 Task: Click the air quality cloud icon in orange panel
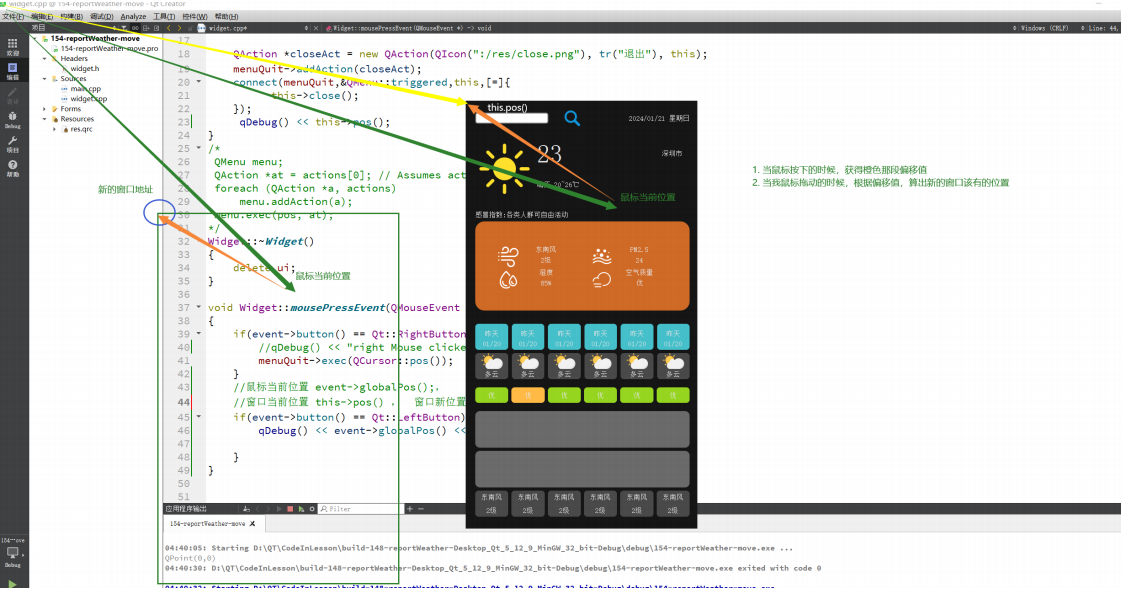click(x=601, y=280)
